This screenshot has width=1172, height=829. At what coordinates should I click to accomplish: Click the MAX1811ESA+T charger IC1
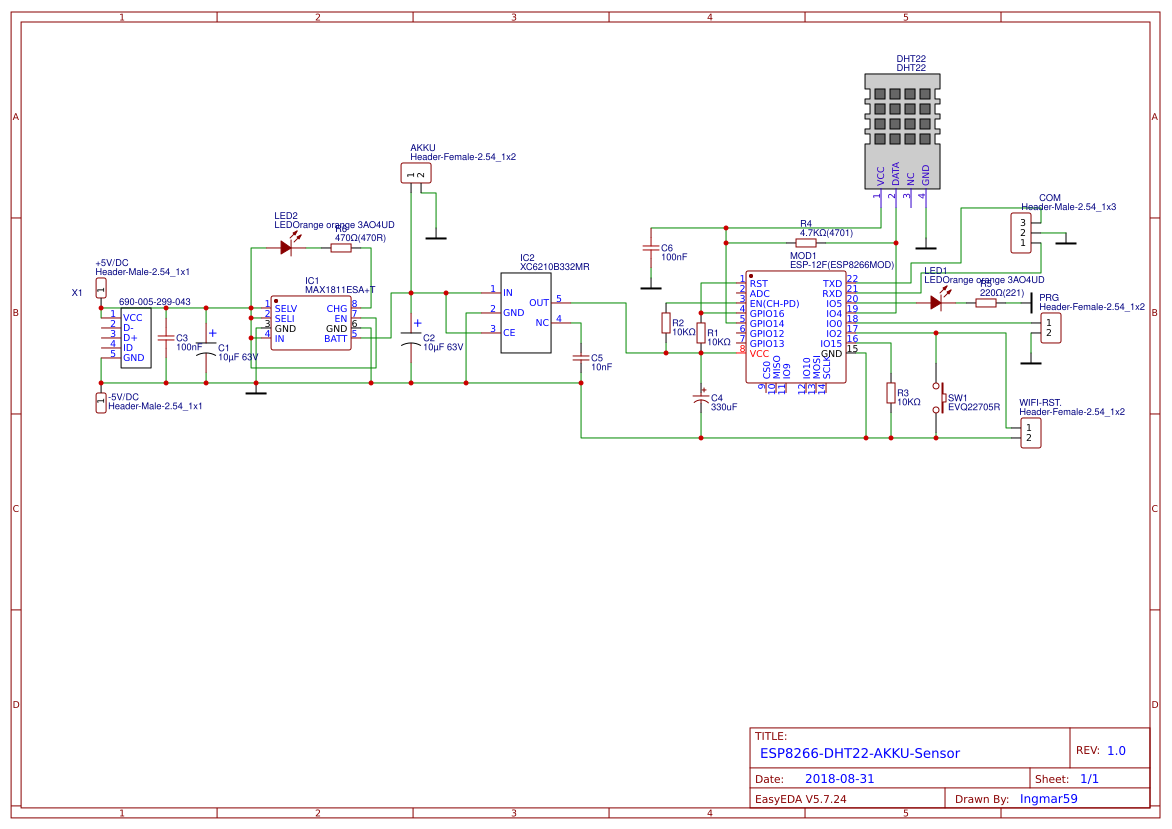313,320
